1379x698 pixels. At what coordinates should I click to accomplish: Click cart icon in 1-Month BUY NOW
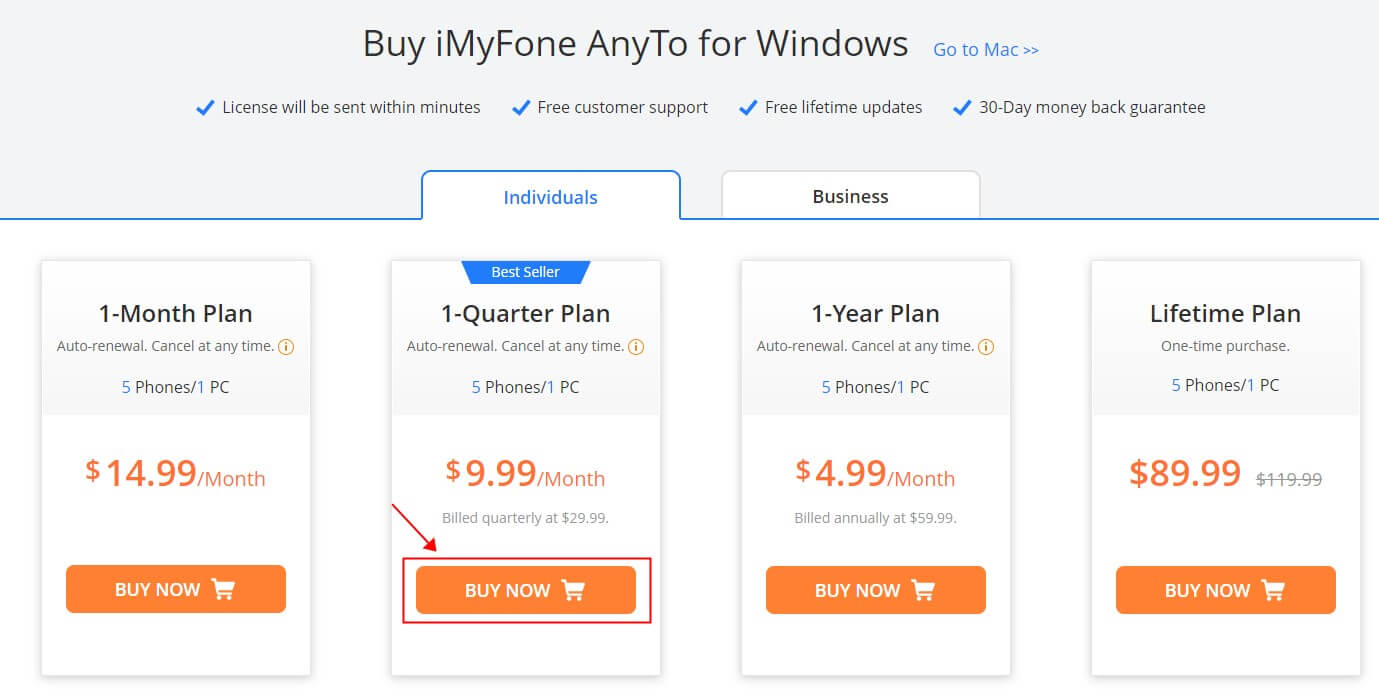click(223, 589)
